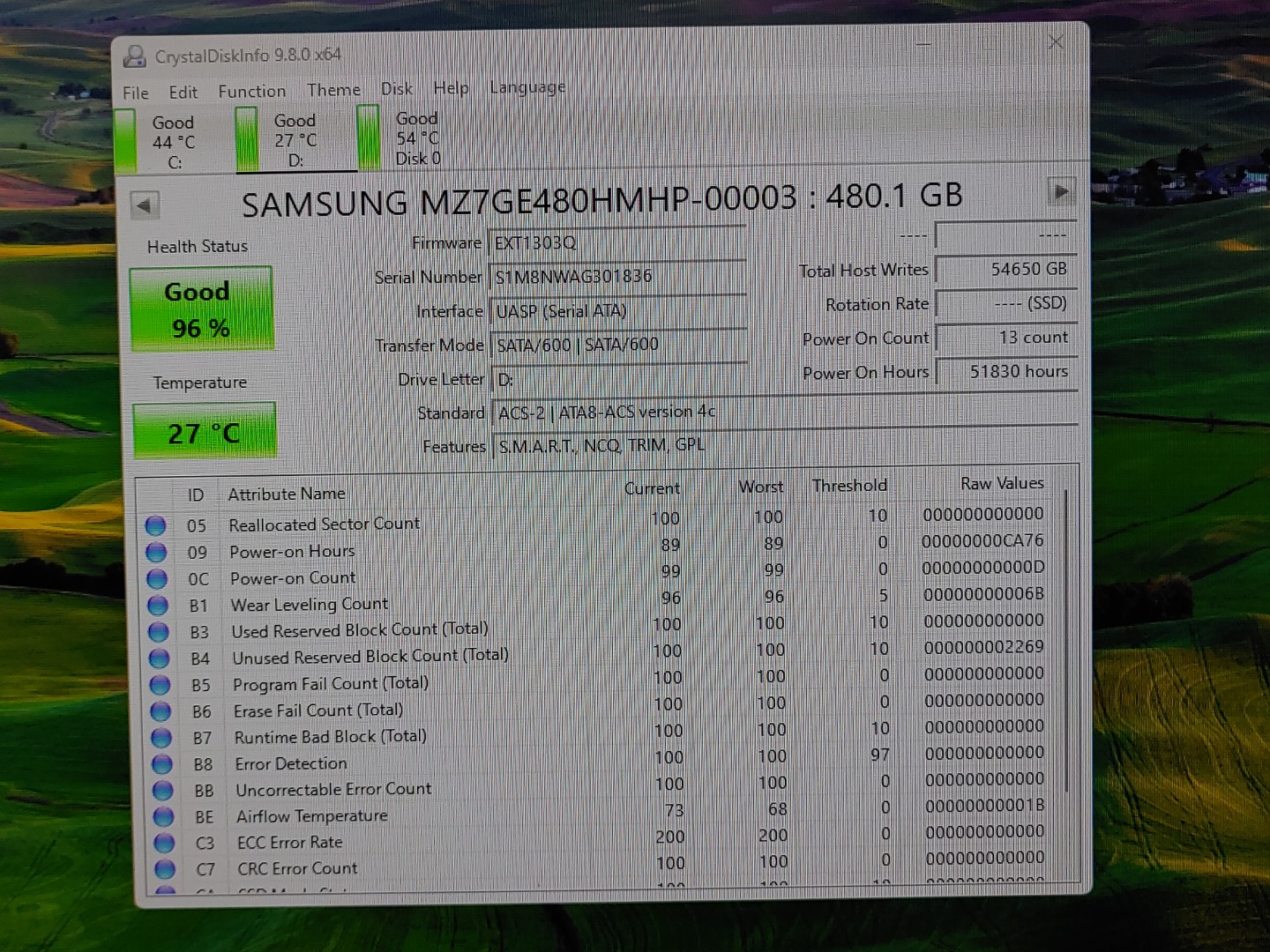The width and height of the screenshot is (1270, 952).
Task: Click status dot for Program Fail Count
Action: 161,684
